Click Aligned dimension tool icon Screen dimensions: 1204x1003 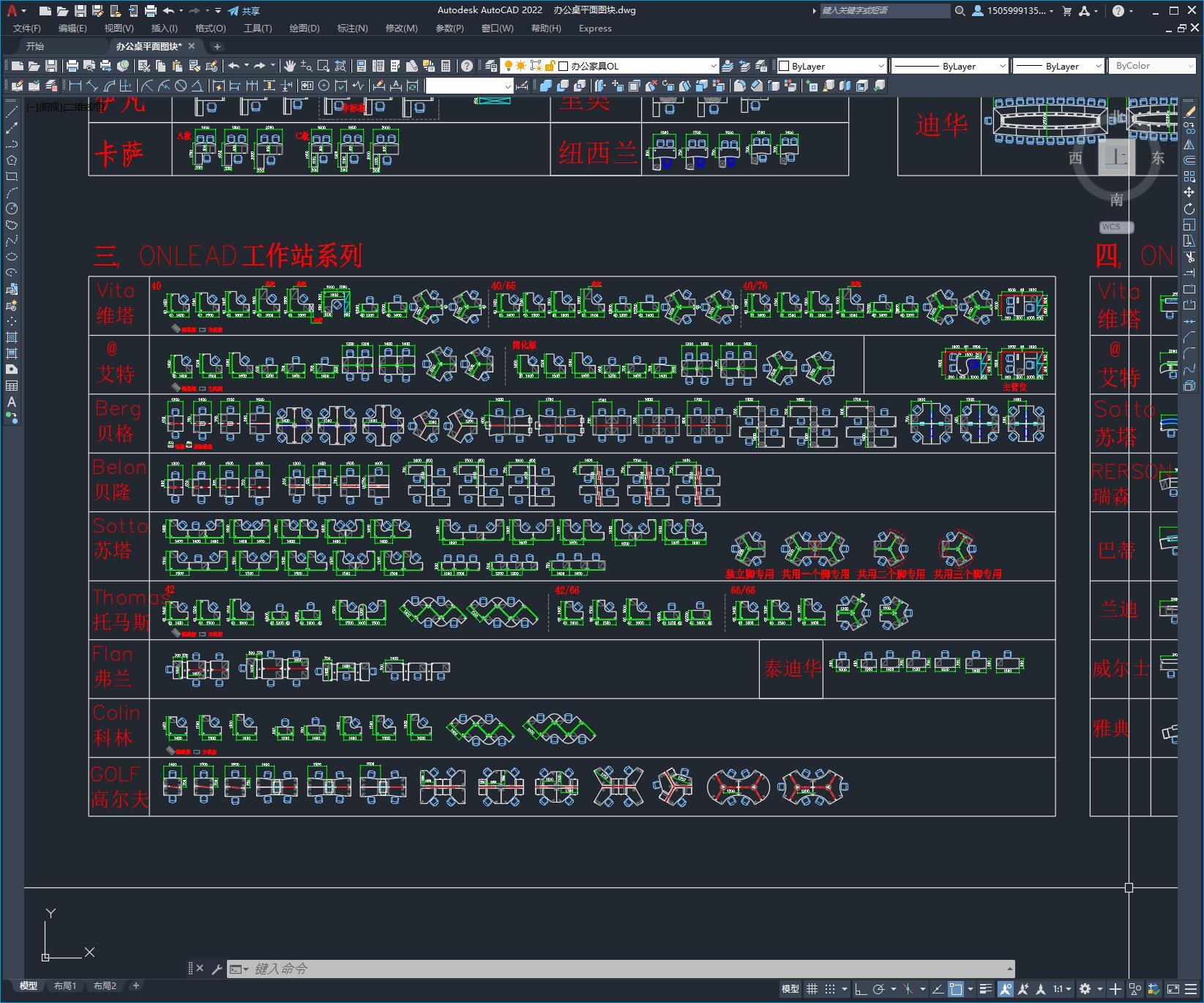pyautogui.click(x=92, y=86)
